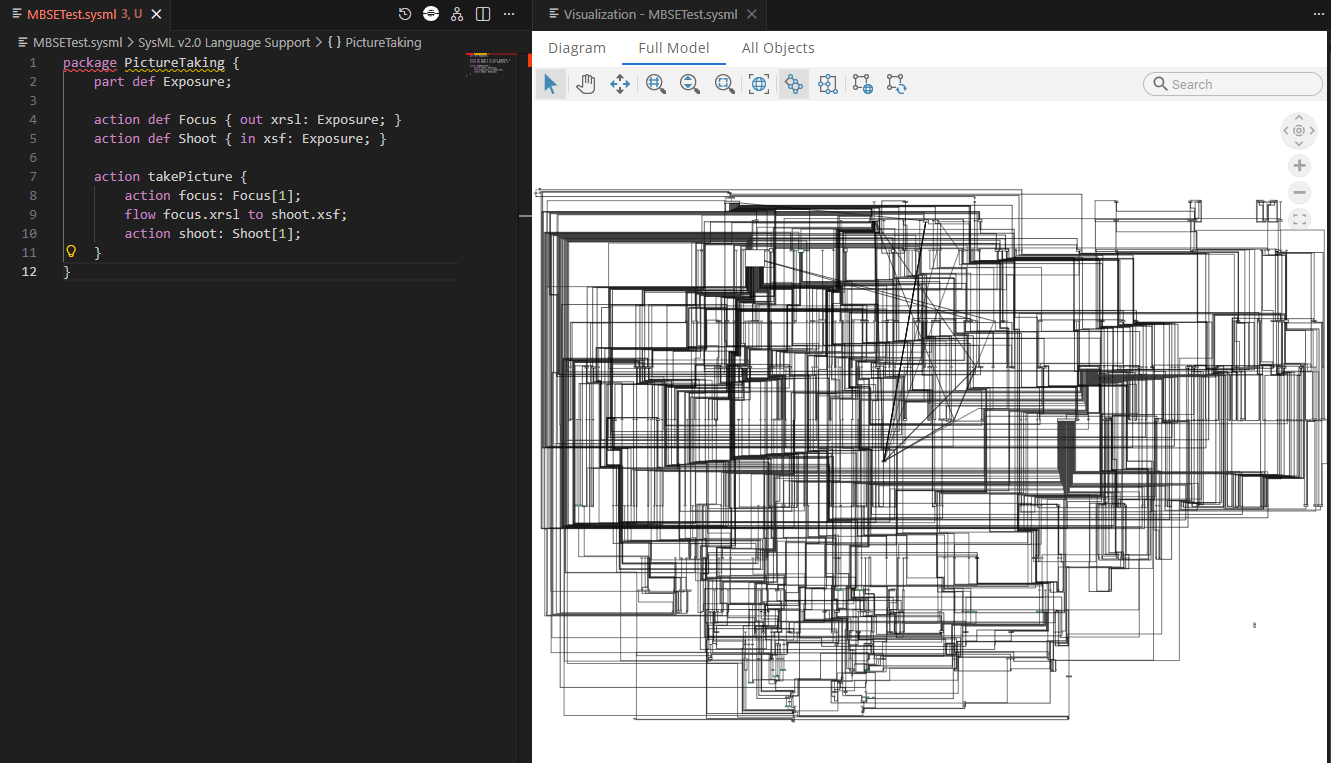The height and width of the screenshot is (763, 1331).
Task: Choose the grid magnifier zoom tool
Action: [656, 85]
